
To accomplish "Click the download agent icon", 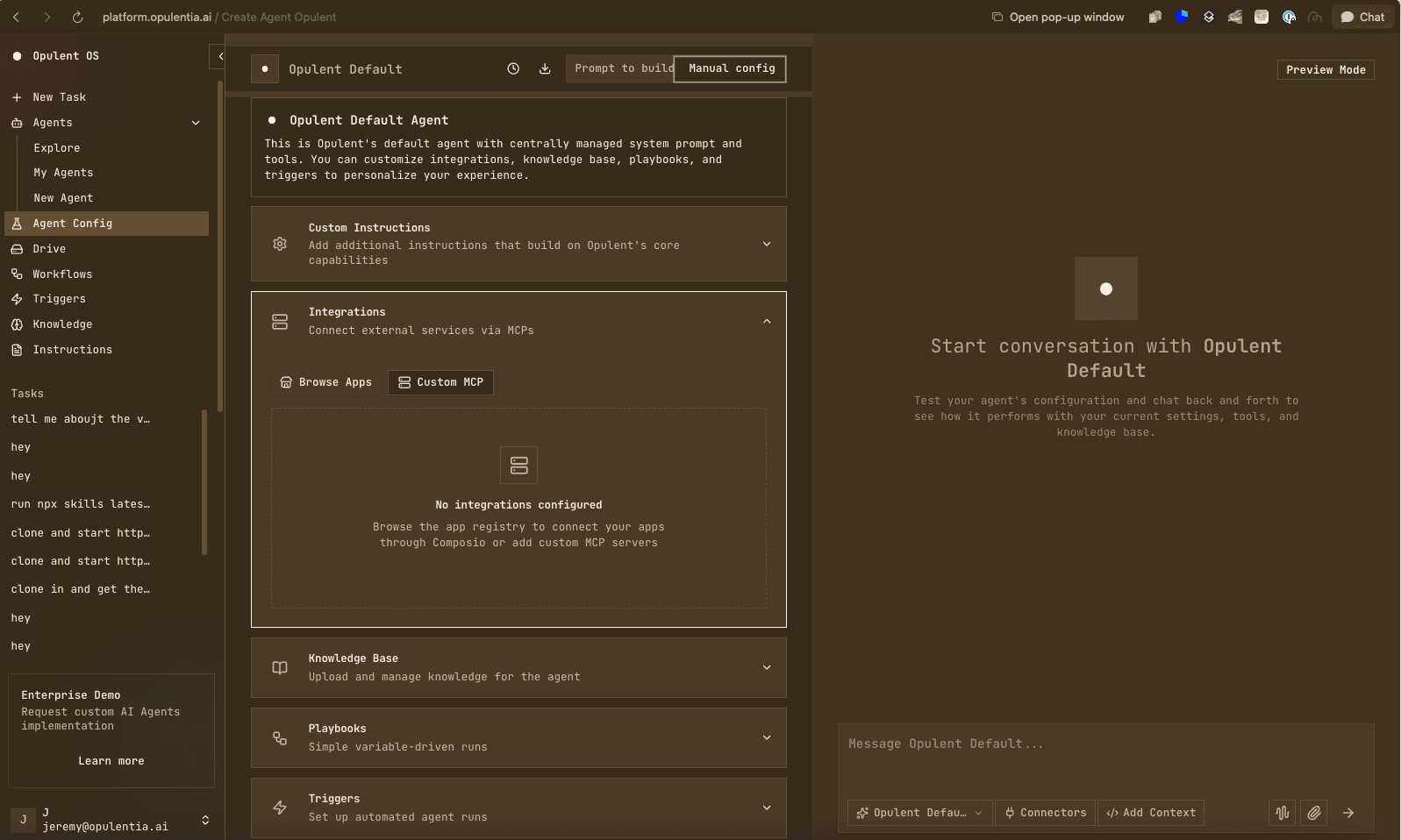I will click(545, 68).
